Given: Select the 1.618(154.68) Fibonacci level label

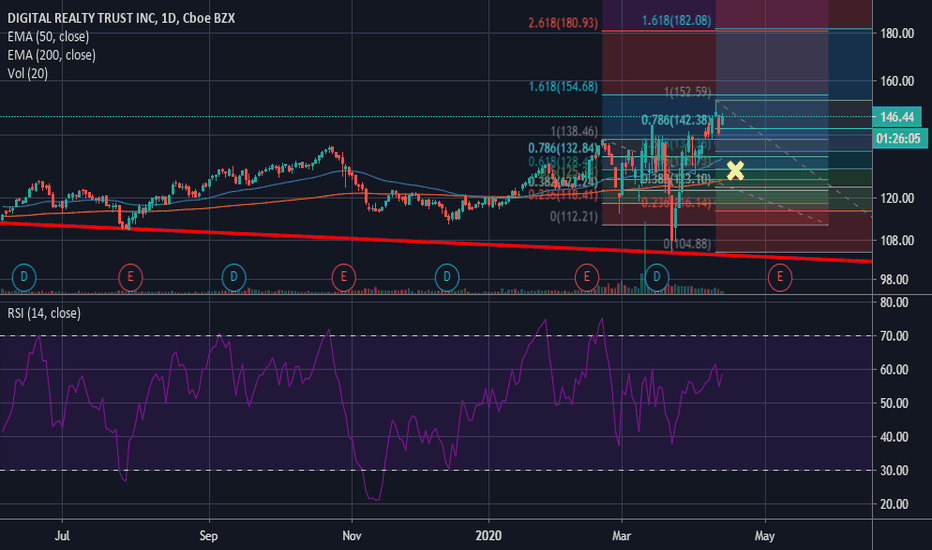Looking at the screenshot, I should coord(563,87).
